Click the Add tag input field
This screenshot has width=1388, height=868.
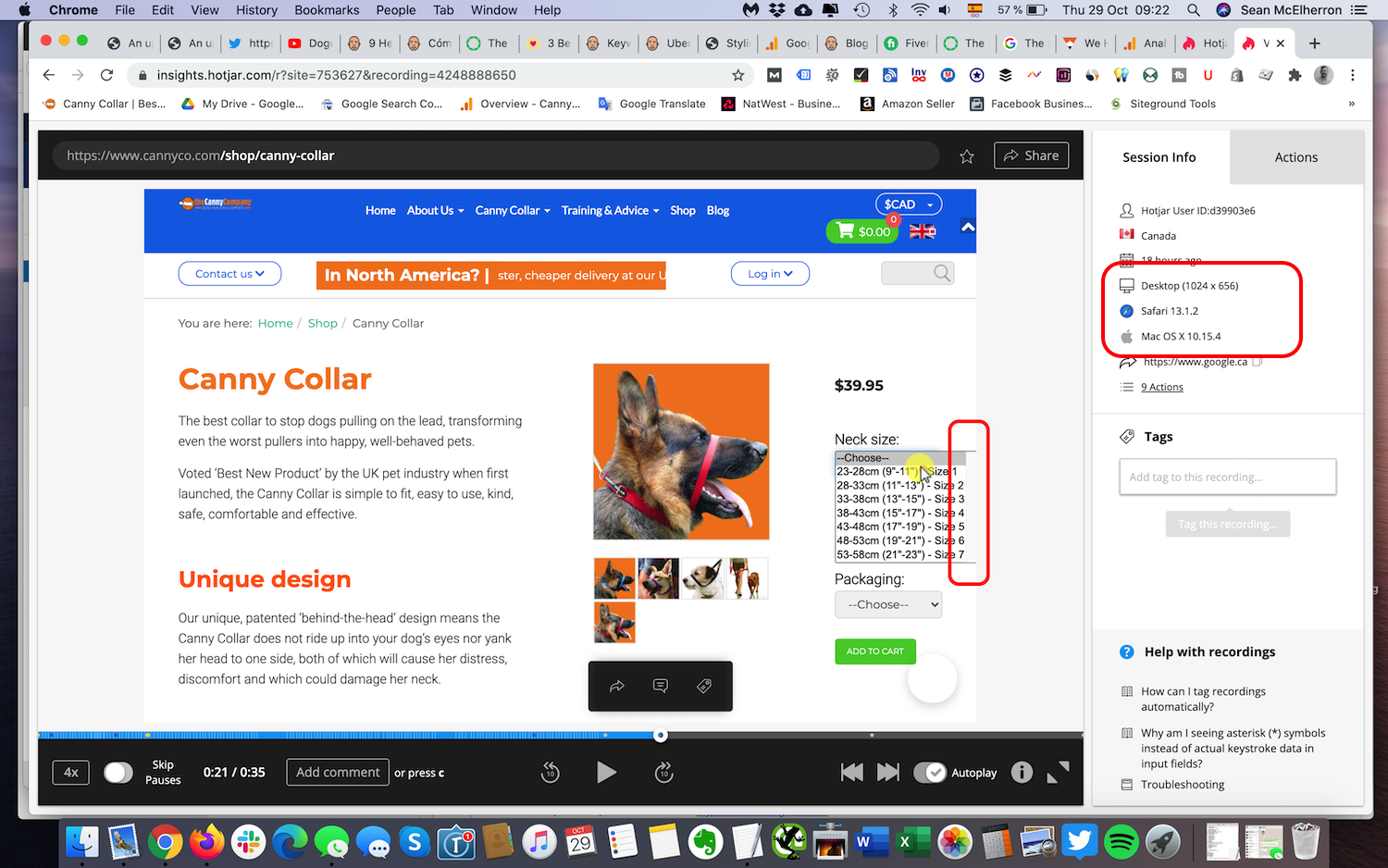(x=1227, y=477)
